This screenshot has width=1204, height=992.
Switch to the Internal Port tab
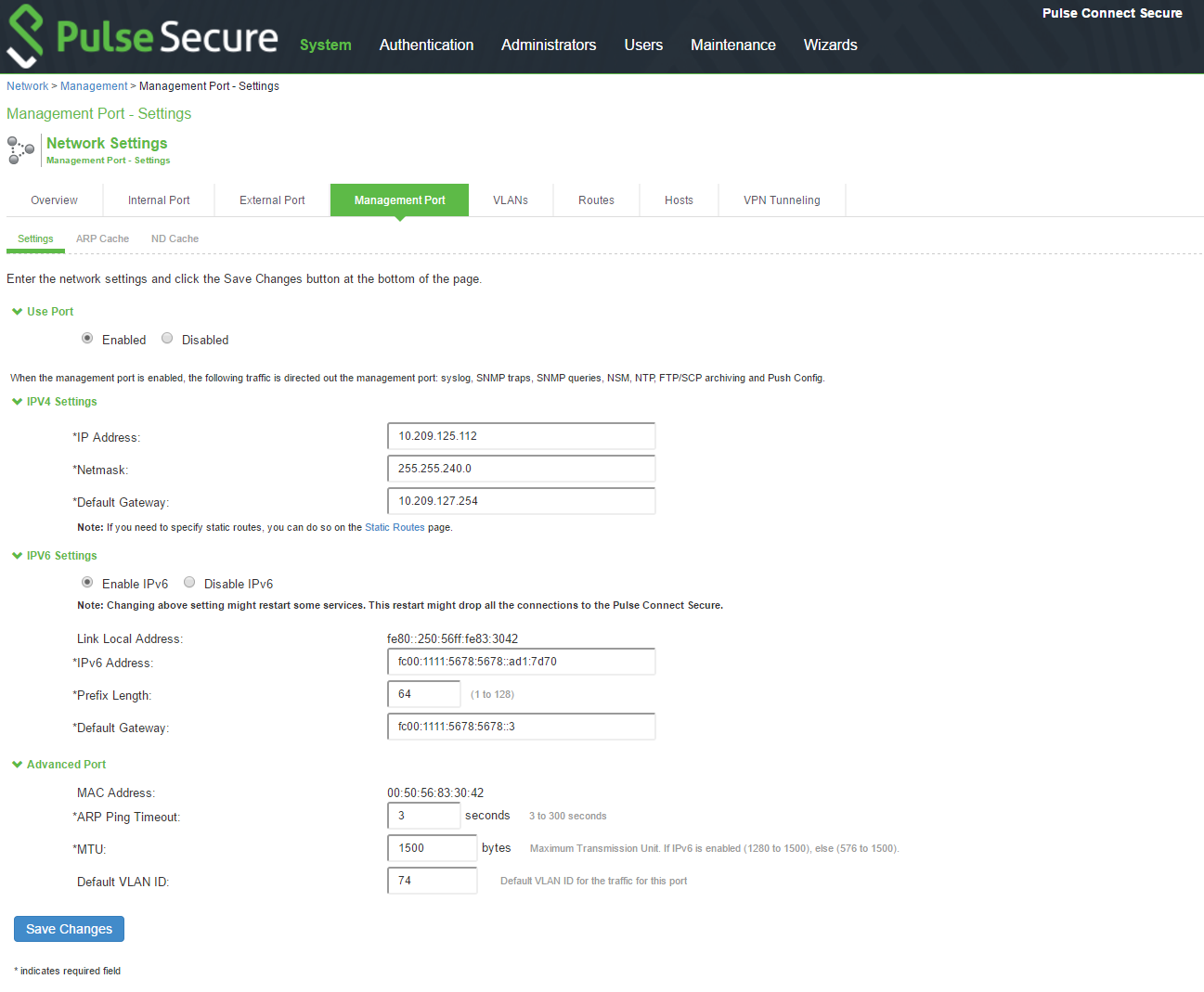[x=159, y=200]
